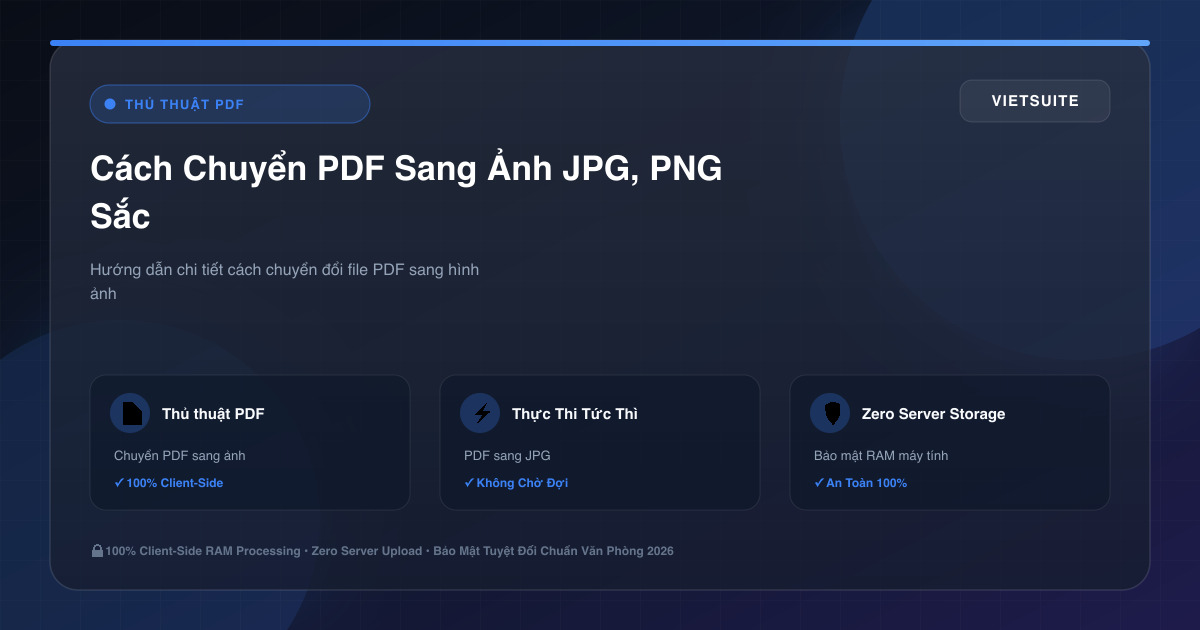
Task: Click the Thủ thuật PDF card title
Action: tap(213, 413)
